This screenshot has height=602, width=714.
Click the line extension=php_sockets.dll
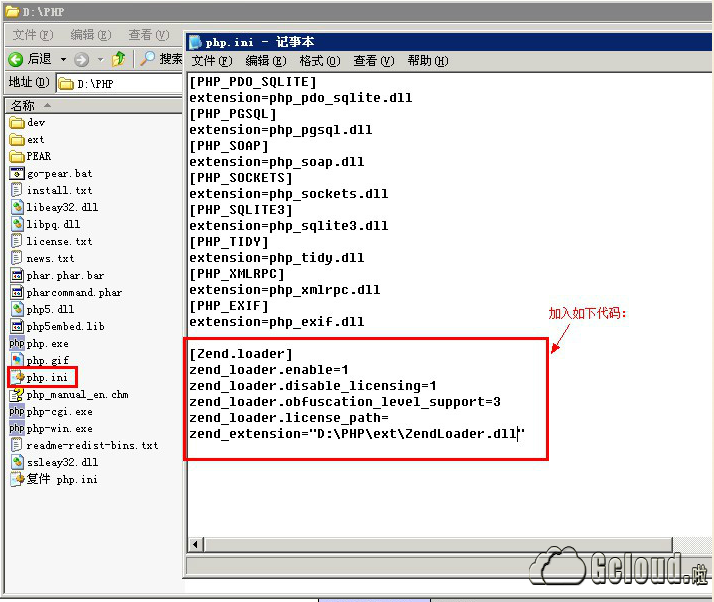(x=289, y=194)
